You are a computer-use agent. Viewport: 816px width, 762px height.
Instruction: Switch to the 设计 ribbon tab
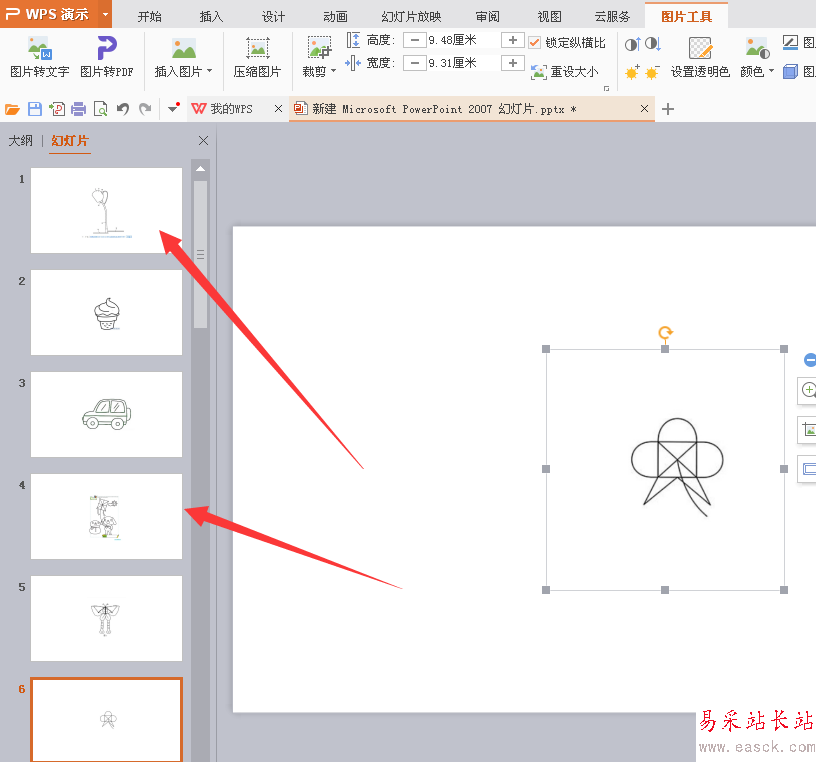pos(273,17)
